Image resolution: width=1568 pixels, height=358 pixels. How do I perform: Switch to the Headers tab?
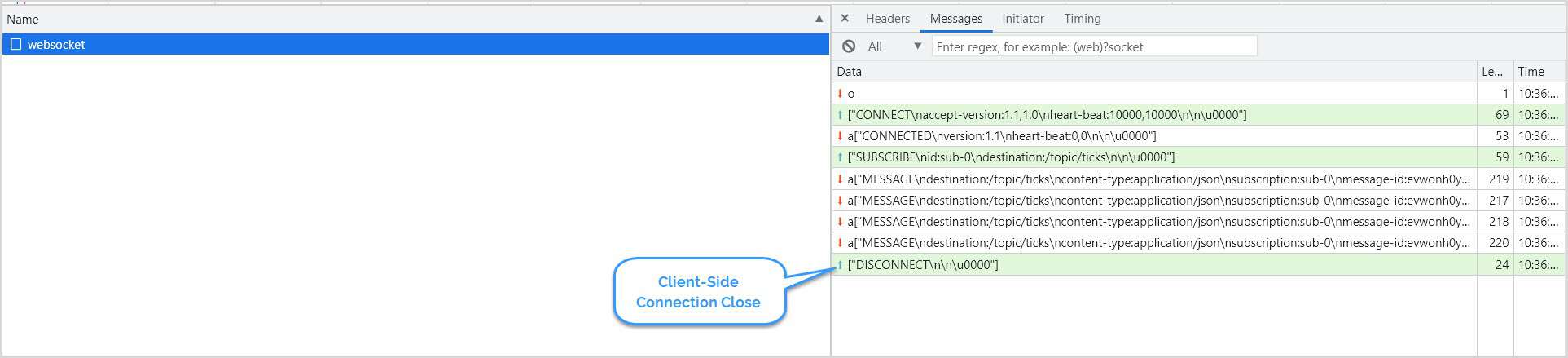[887, 19]
